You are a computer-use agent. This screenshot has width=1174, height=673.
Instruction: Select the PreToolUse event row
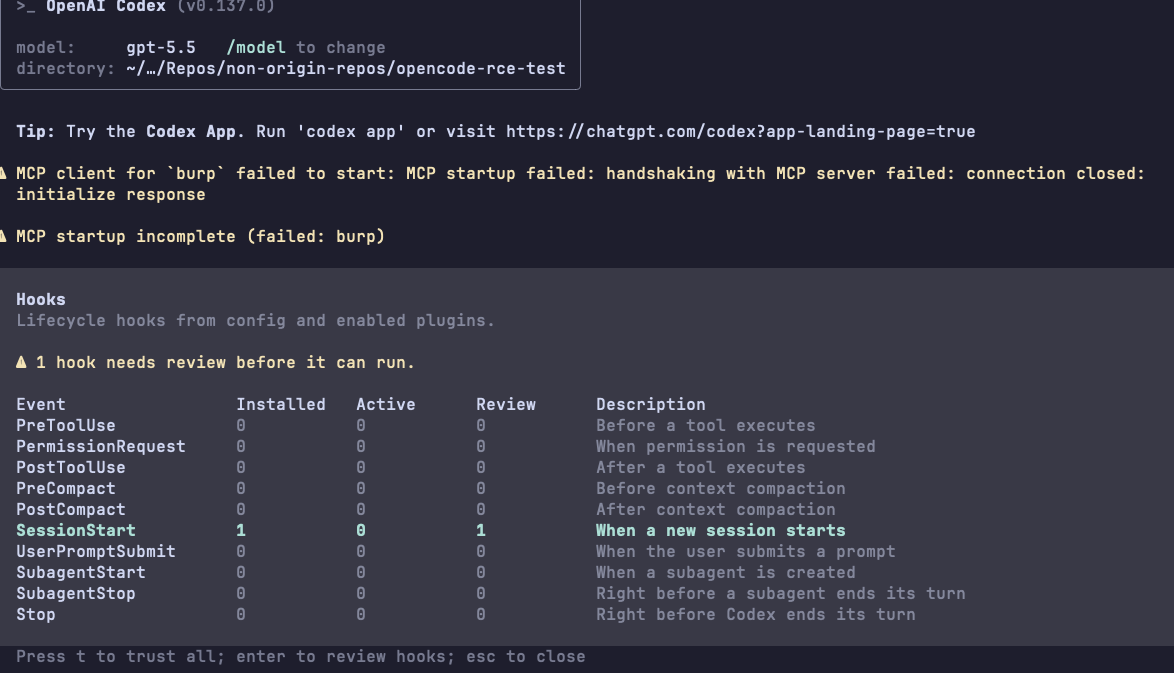[416, 425]
